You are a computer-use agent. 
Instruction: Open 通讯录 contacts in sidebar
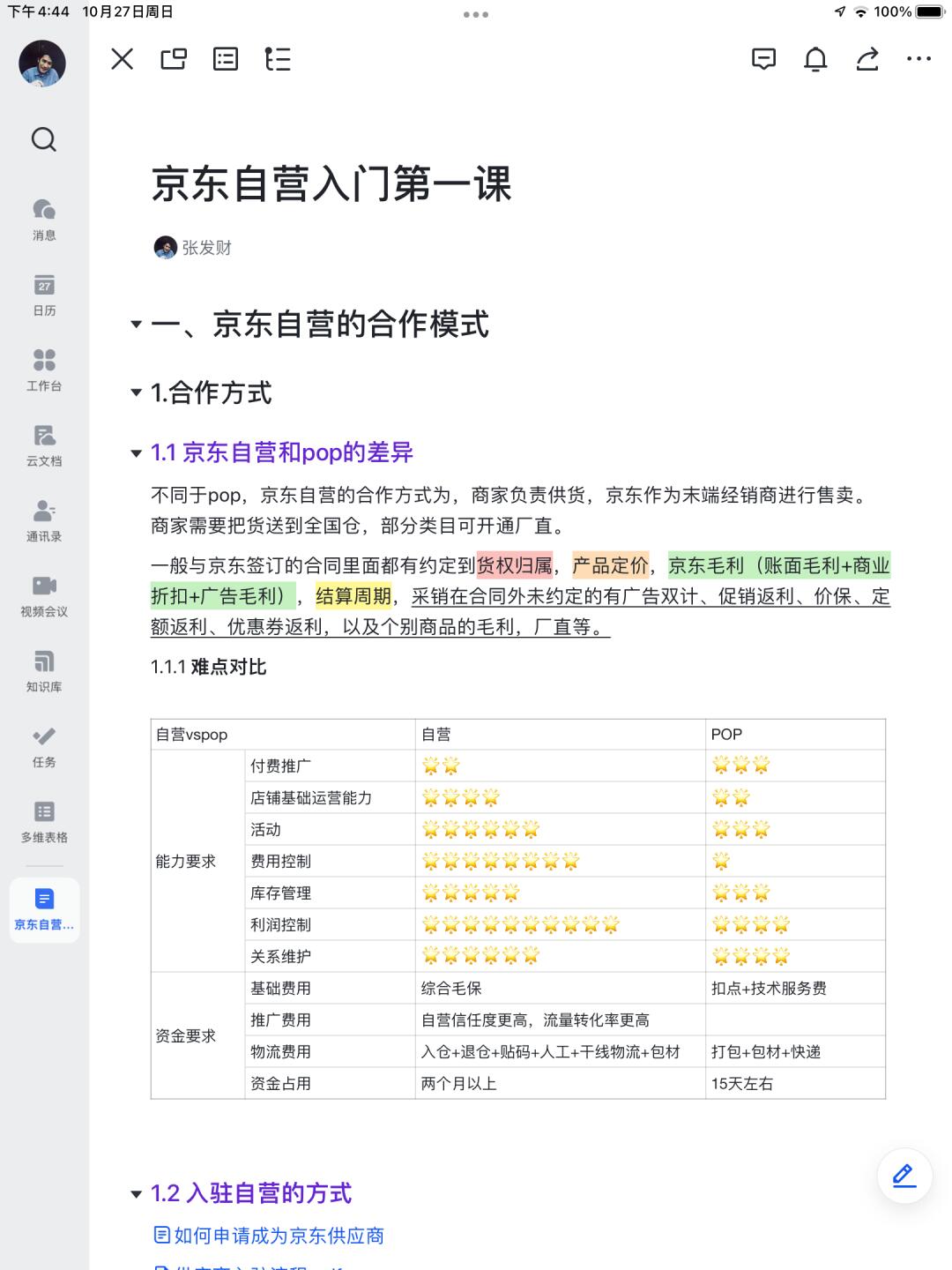44,520
